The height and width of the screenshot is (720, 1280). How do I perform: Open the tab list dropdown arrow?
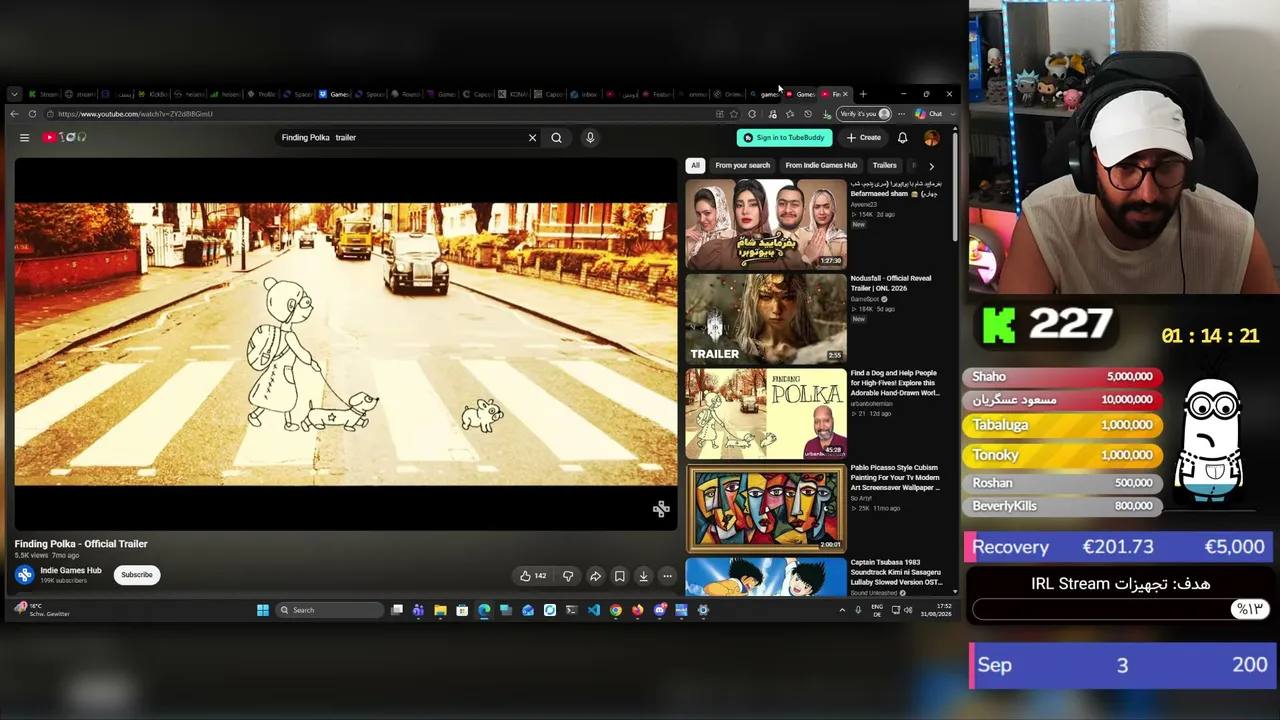pyautogui.click(x=14, y=94)
